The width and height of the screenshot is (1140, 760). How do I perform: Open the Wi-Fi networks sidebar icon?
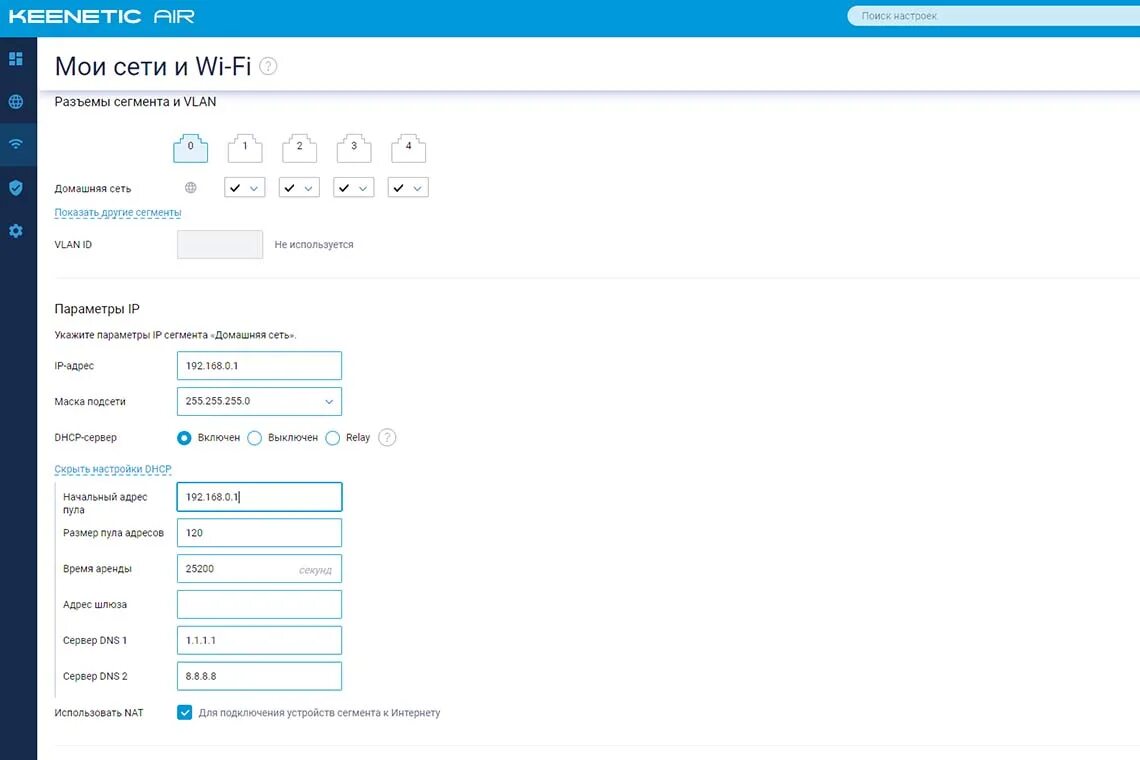click(x=16, y=144)
